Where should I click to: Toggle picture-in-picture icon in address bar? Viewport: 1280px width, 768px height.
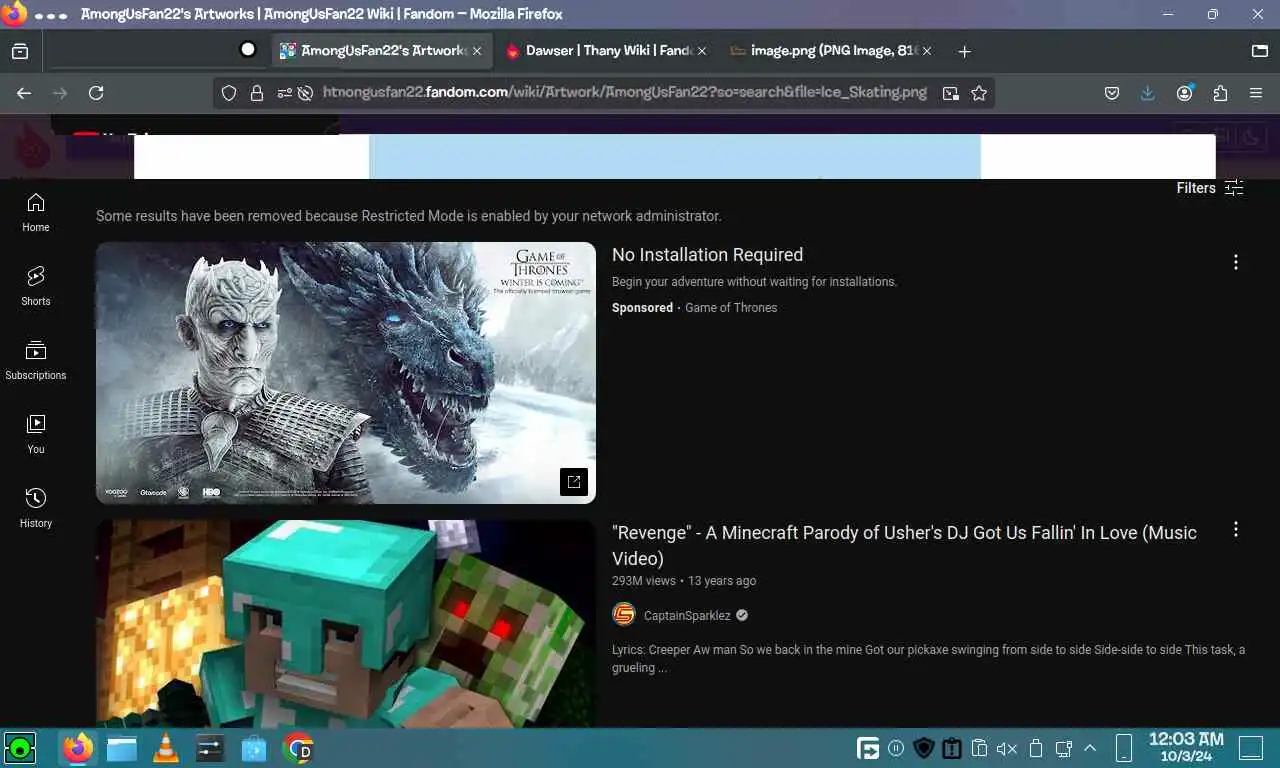click(x=951, y=93)
